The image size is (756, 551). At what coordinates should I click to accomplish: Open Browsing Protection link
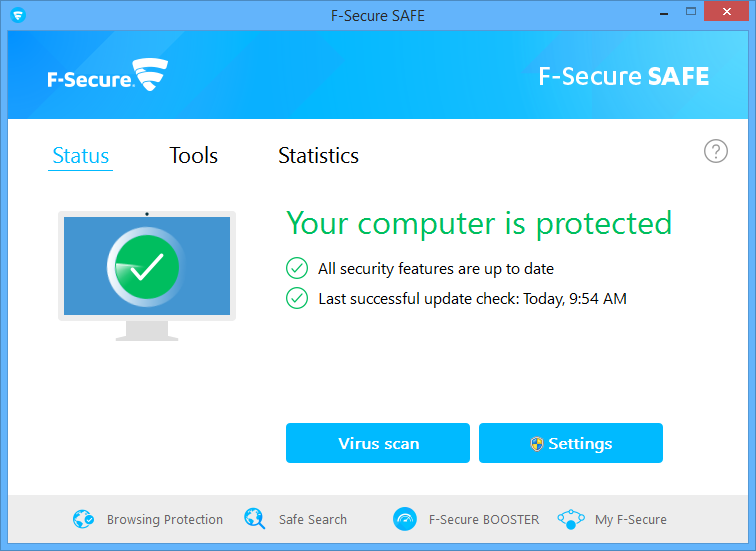(x=164, y=520)
